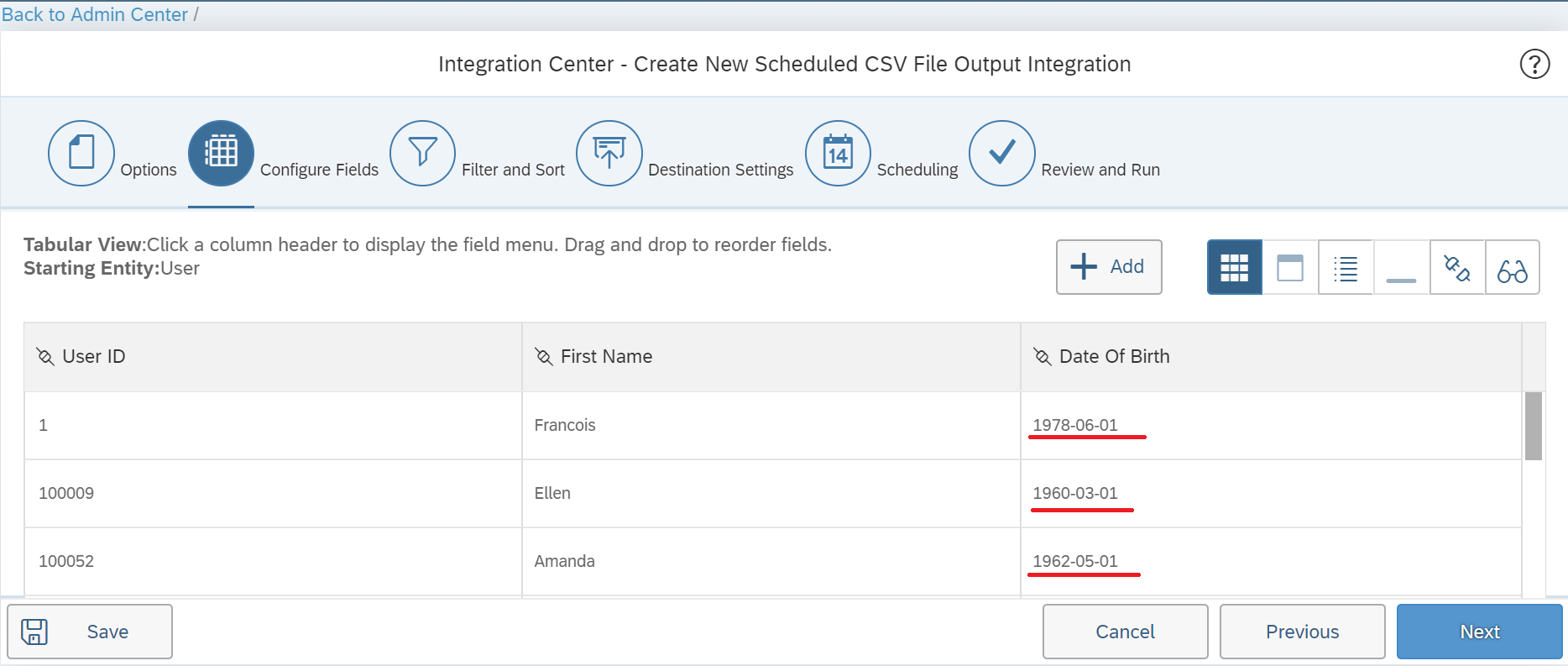
Task: Select the Destination Settings step label
Action: (x=720, y=170)
